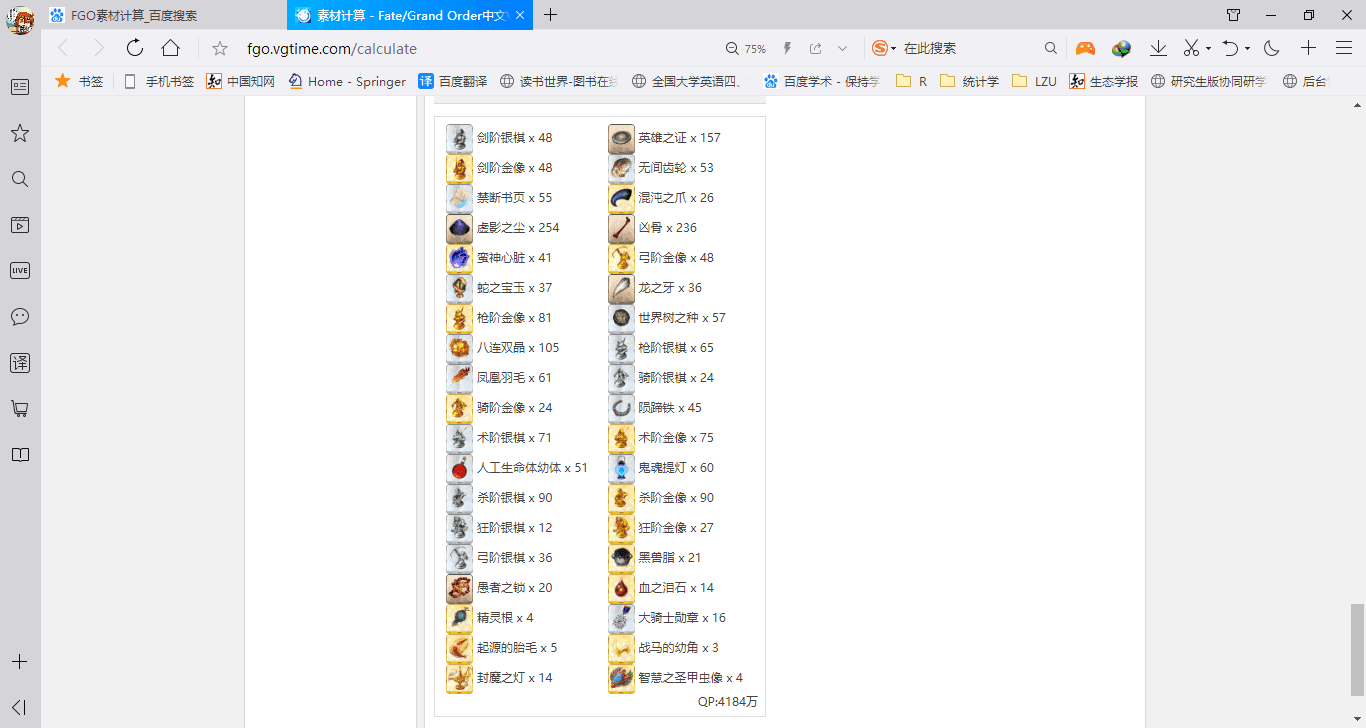
Task: Click the lightning speed mode icon
Action: point(787,48)
